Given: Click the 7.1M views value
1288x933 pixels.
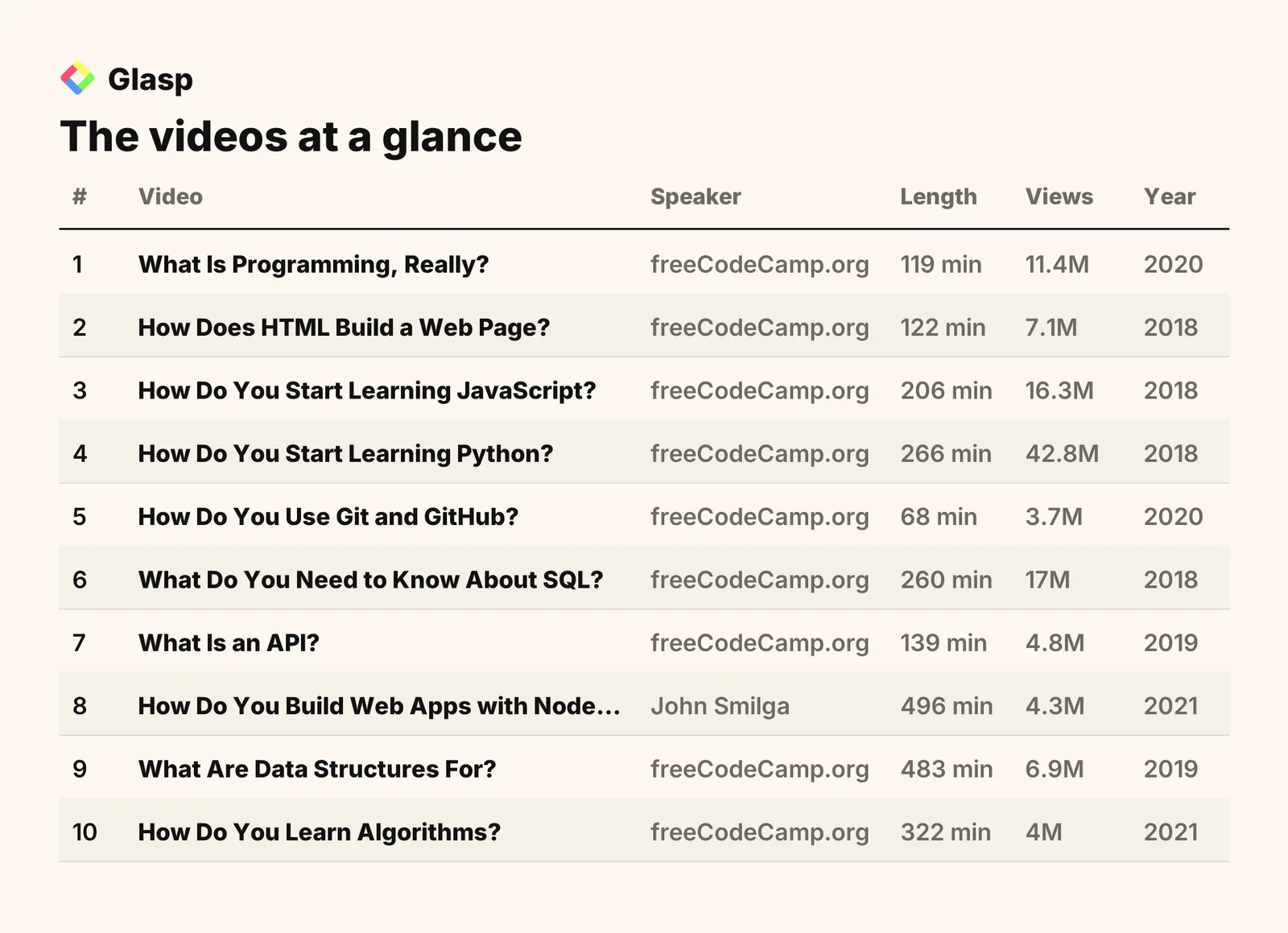Looking at the screenshot, I should (x=1051, y=328).
